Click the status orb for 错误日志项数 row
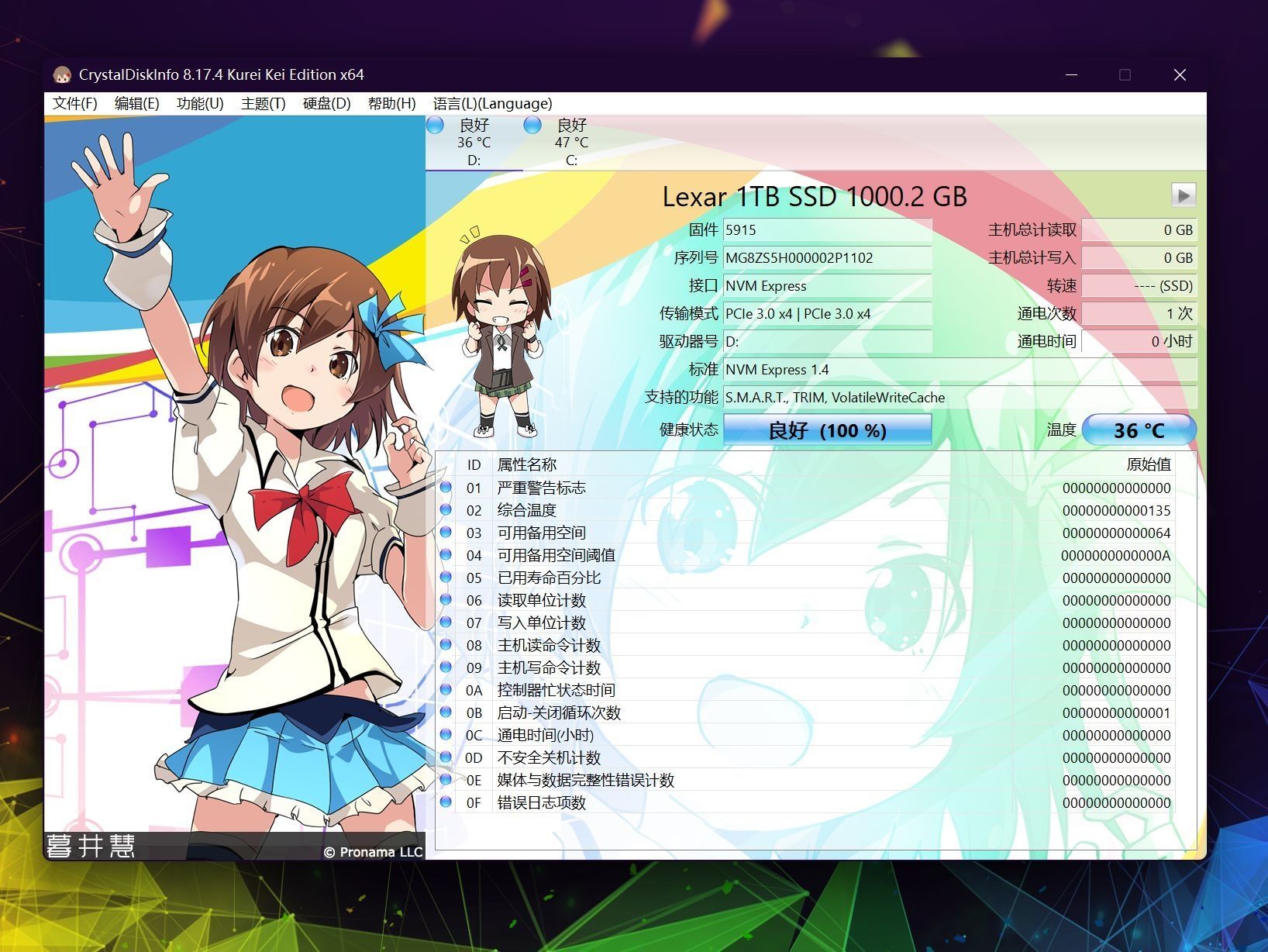 click(446, 802)
